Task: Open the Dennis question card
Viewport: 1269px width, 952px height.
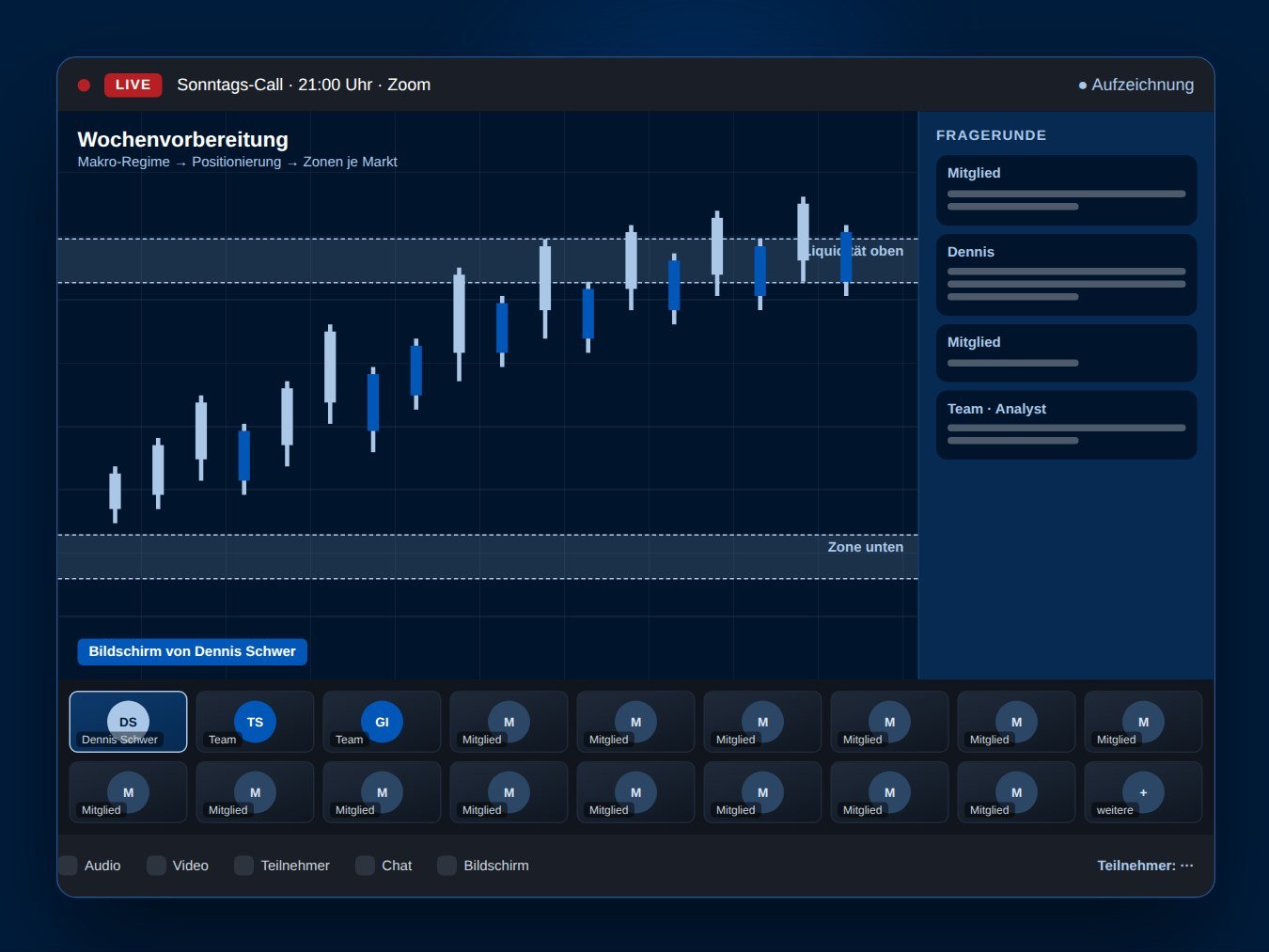Action: point(1067,274)
